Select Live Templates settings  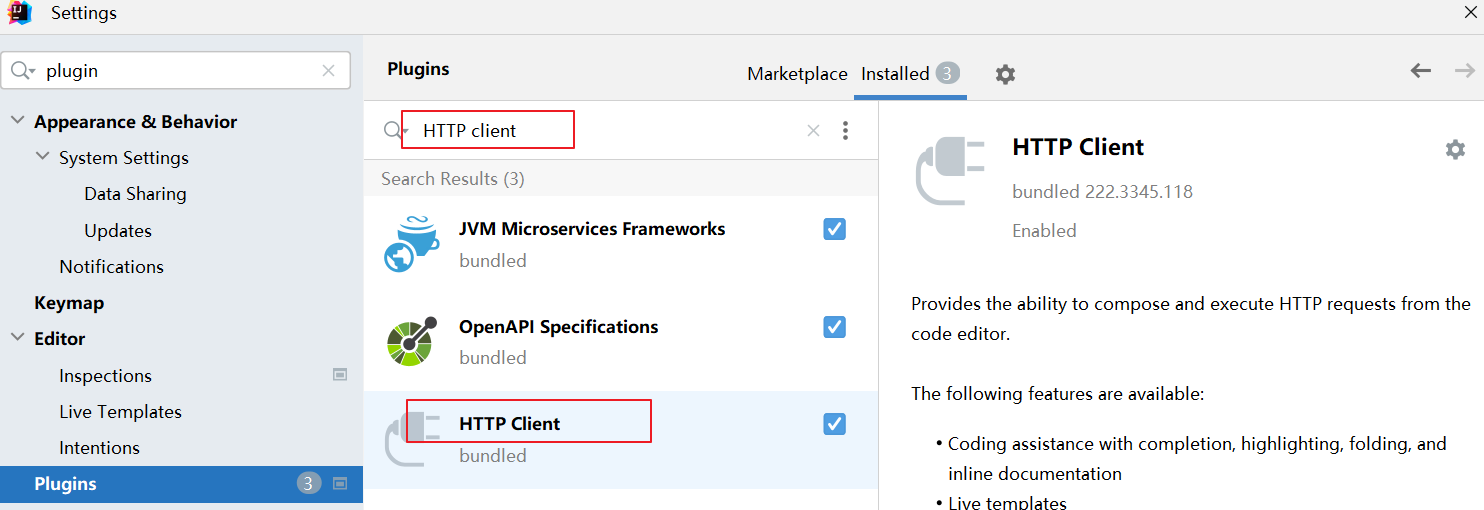(120, 411)
